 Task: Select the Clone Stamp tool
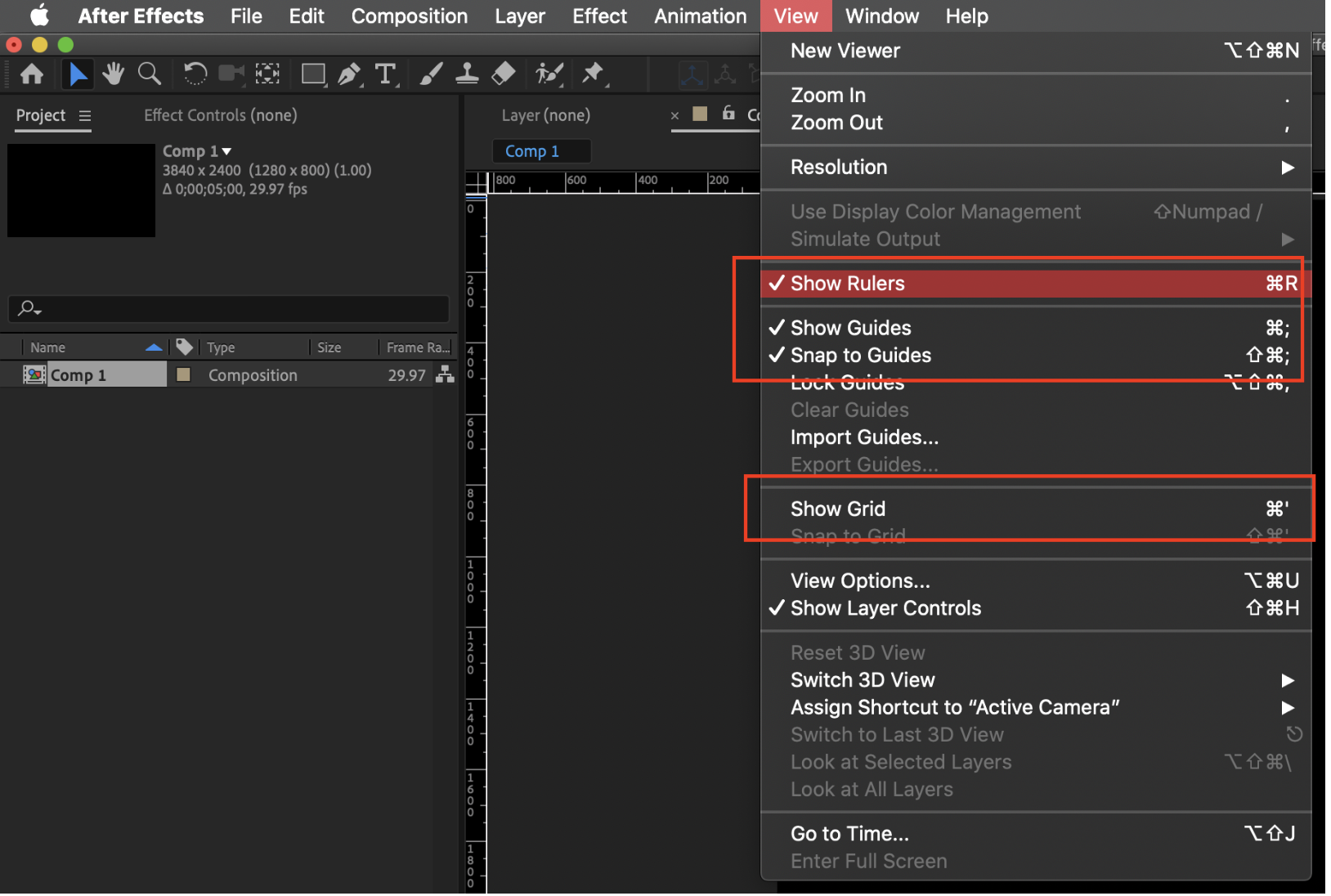point(467,74)
